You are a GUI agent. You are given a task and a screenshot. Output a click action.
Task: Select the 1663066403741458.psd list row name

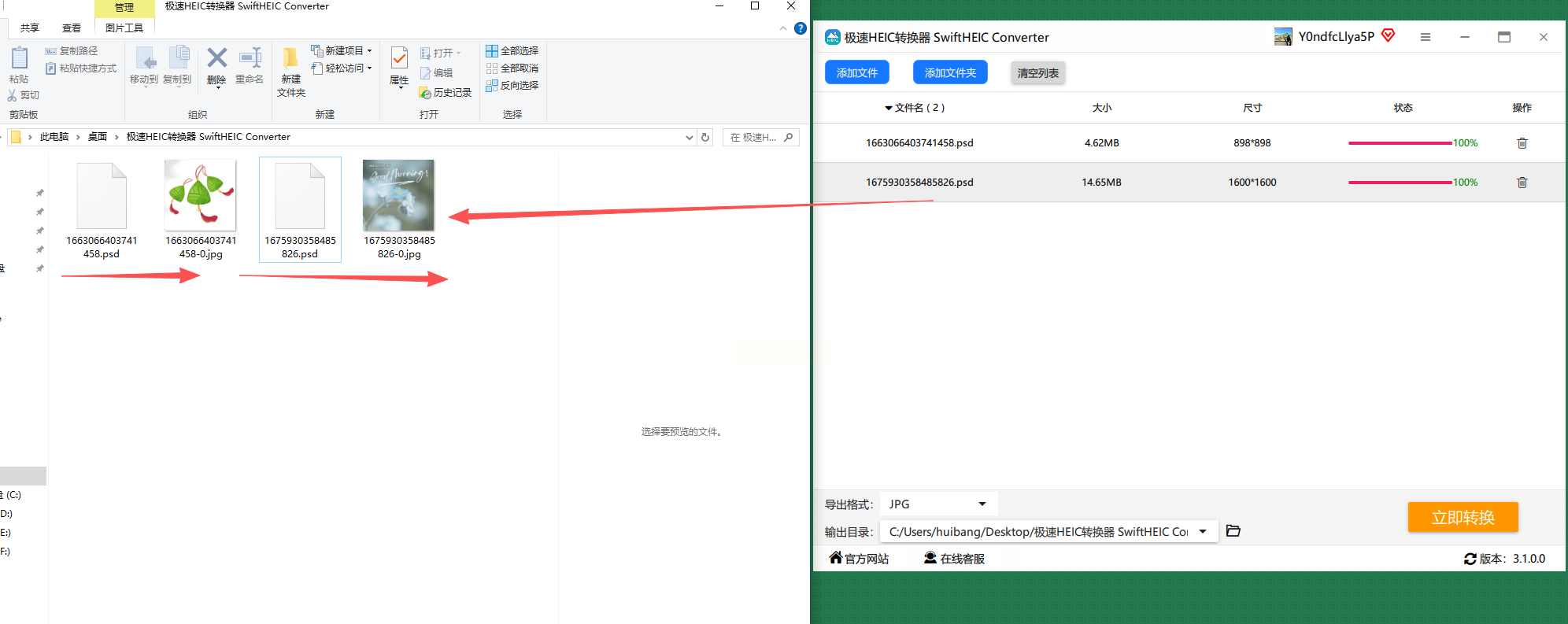(919, 143)
